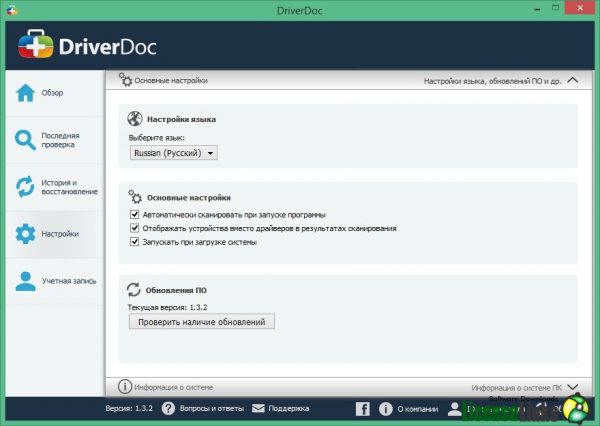Viewport: 600px width, 426px height.
Task: Click the user silhouette icon in footer
Action: [455, 409]
